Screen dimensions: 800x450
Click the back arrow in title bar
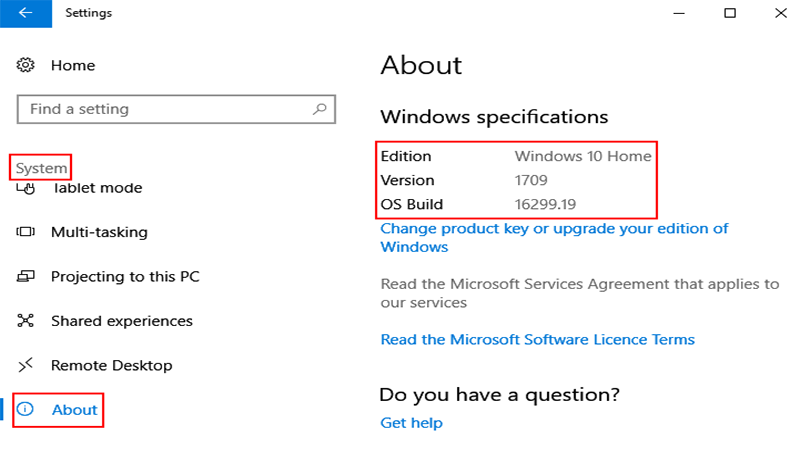[26, 13]
